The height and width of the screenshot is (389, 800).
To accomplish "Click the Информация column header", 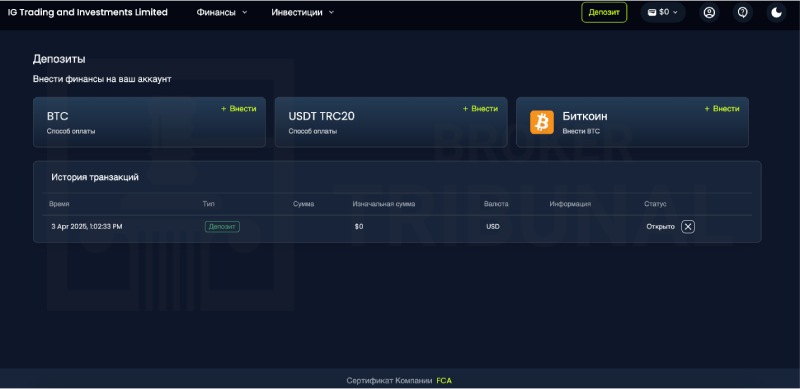I will [570, 204].
